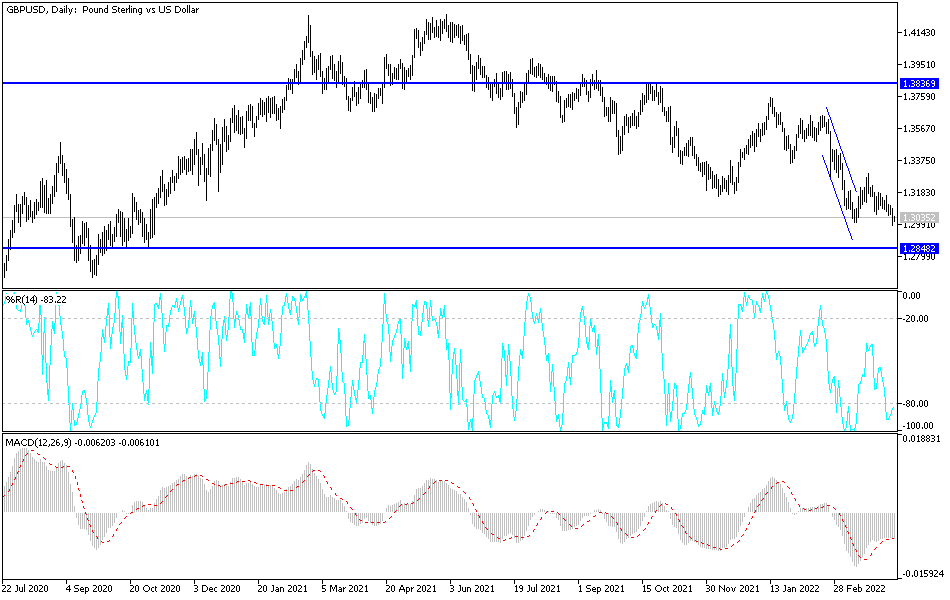This screenshot has width=950, height=600.
Task: Click the GBPUSD, Daily chart title text
Action: tap(102, 10)
